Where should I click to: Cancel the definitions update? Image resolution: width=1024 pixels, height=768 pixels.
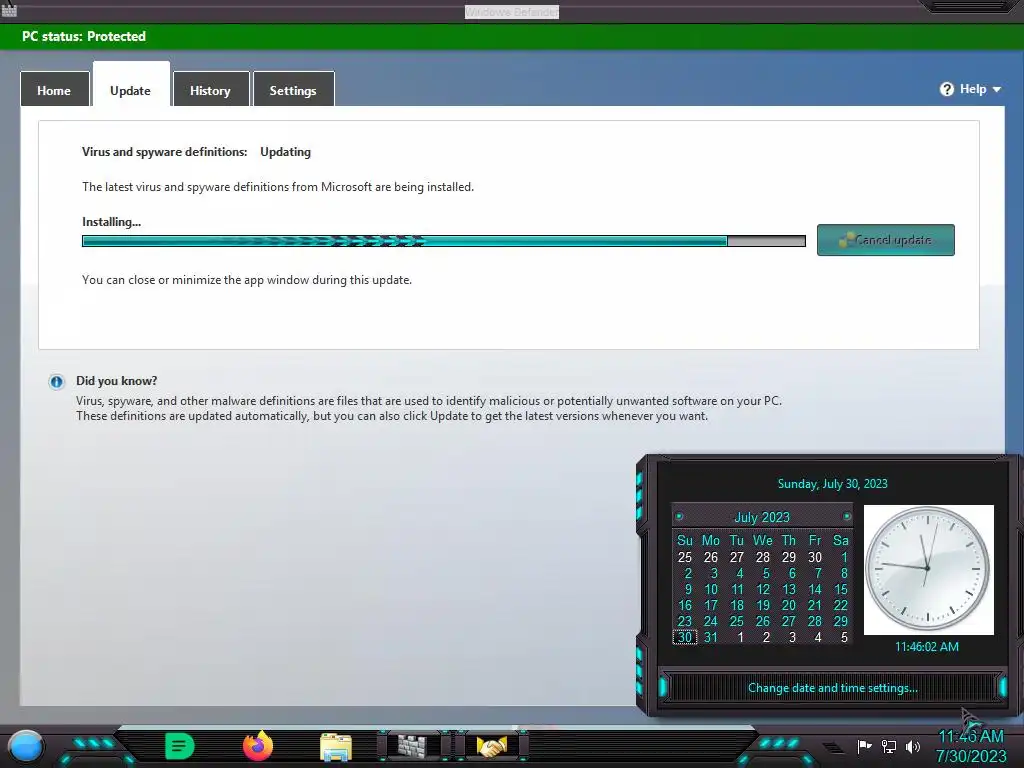tap(886, 240)
